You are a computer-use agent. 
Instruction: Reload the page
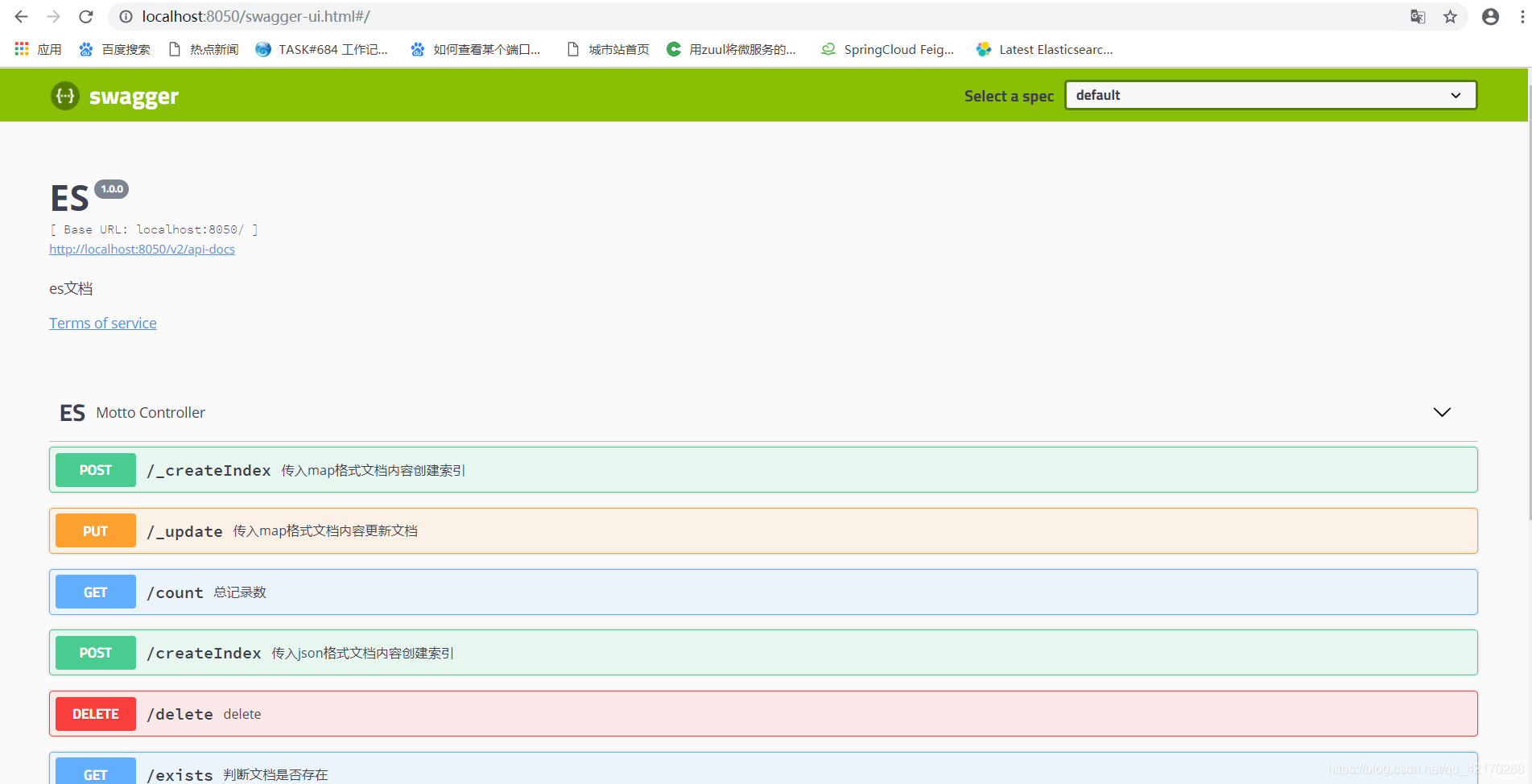85,16
